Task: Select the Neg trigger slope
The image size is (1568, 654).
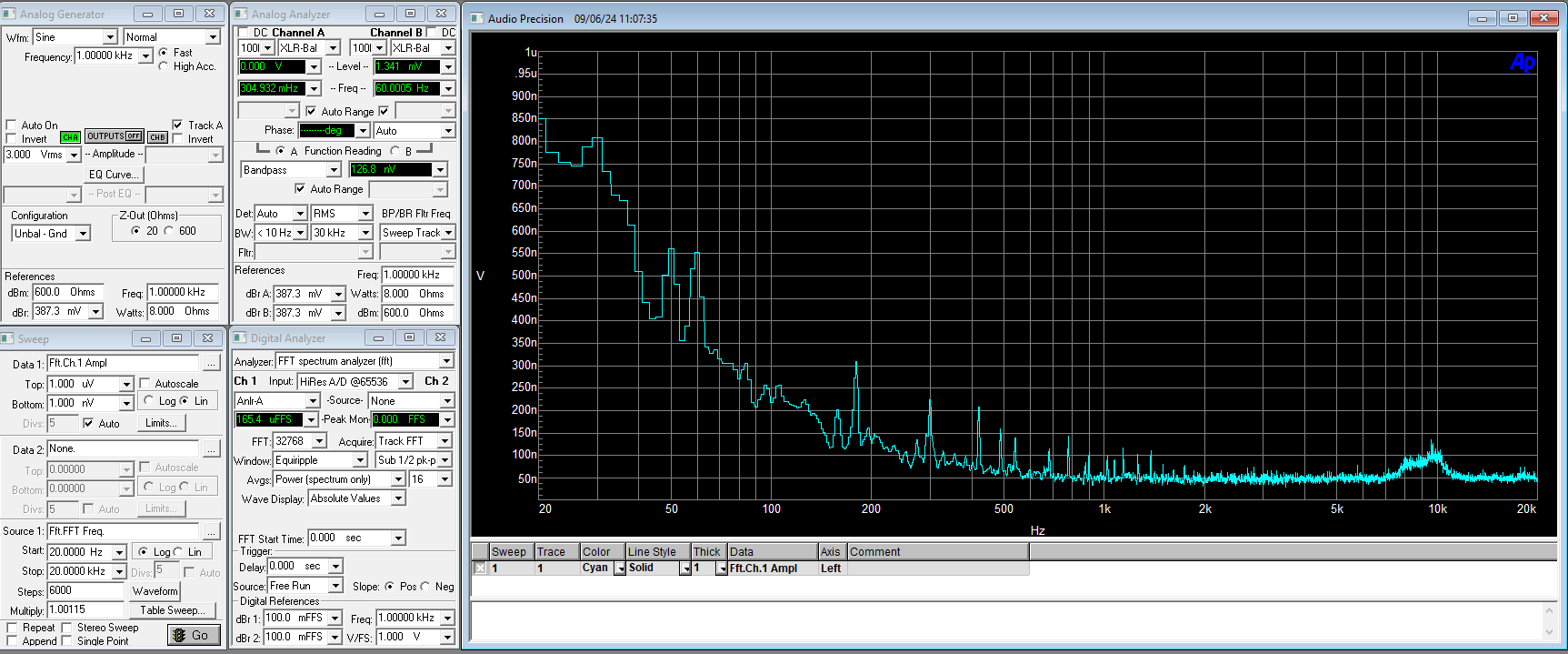Action: [x=424, y=587]
